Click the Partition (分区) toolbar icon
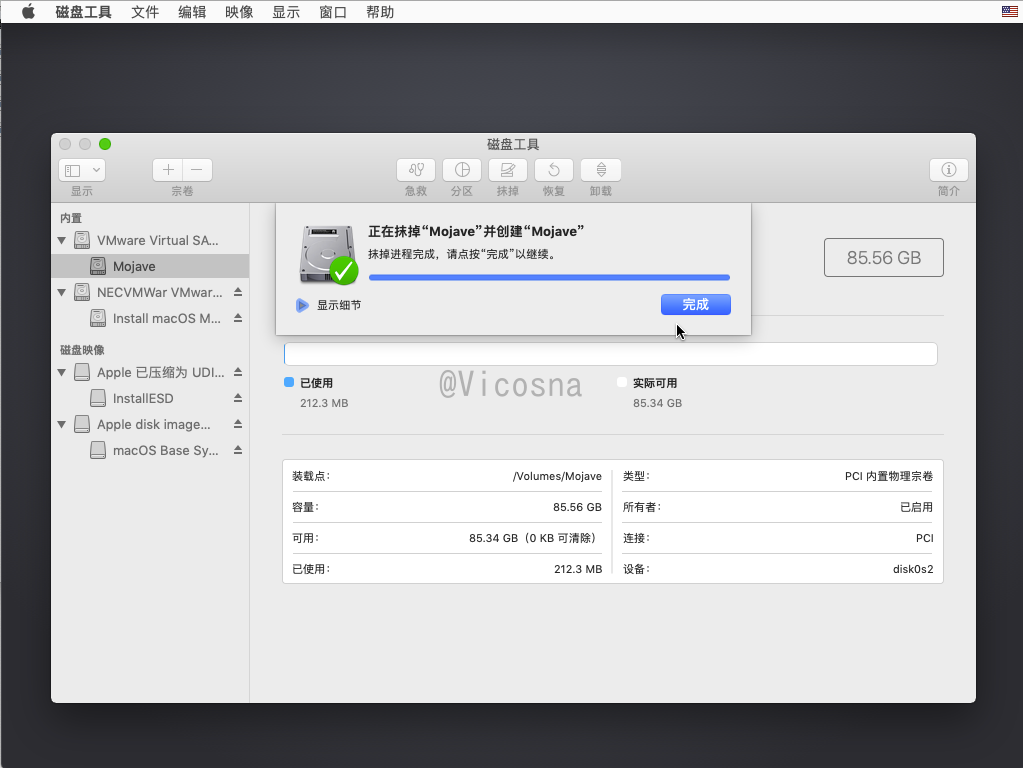 click(x=462, y=170)
